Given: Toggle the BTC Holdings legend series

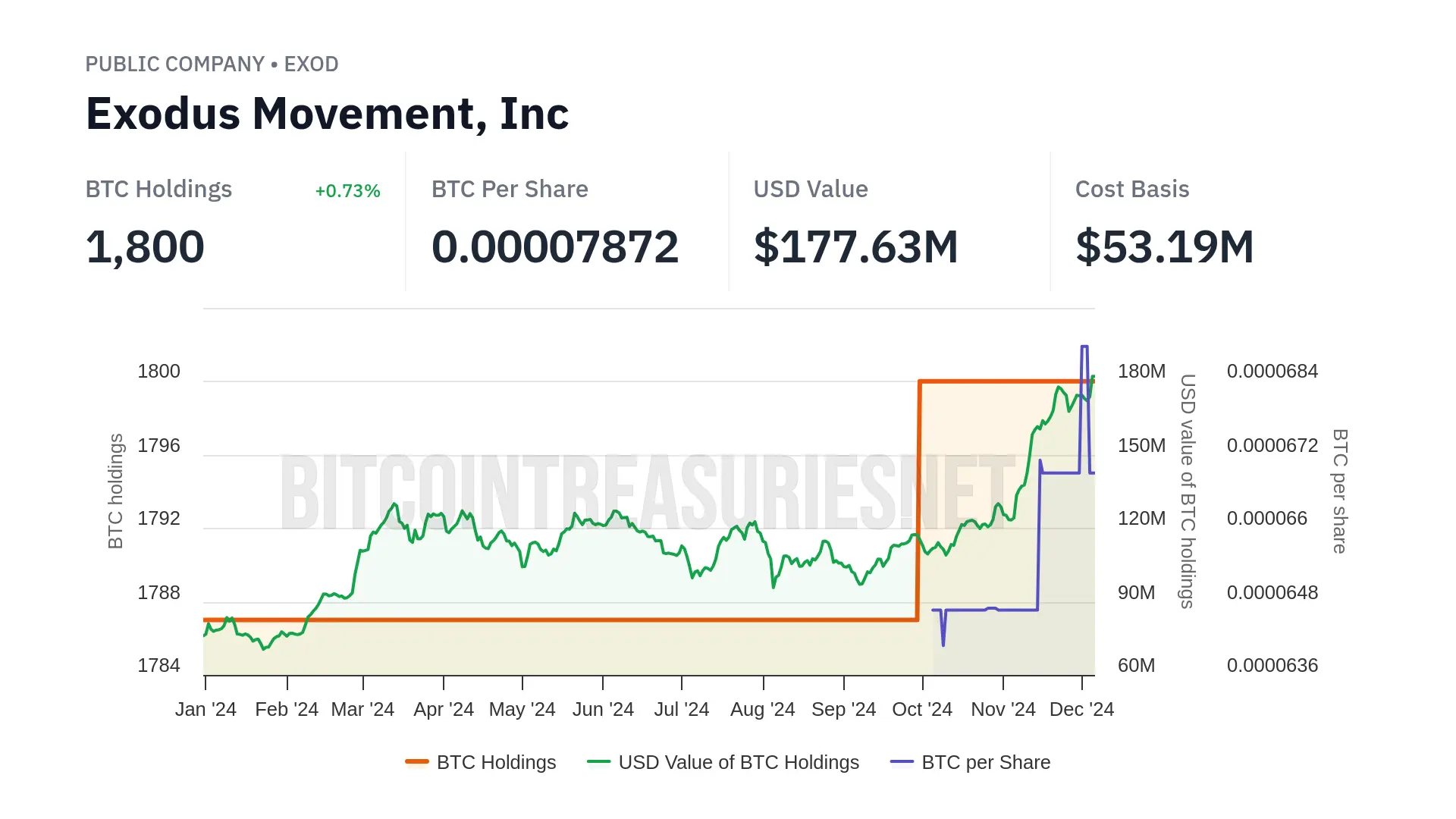Looking at the screenshot, I should (496, 762).
